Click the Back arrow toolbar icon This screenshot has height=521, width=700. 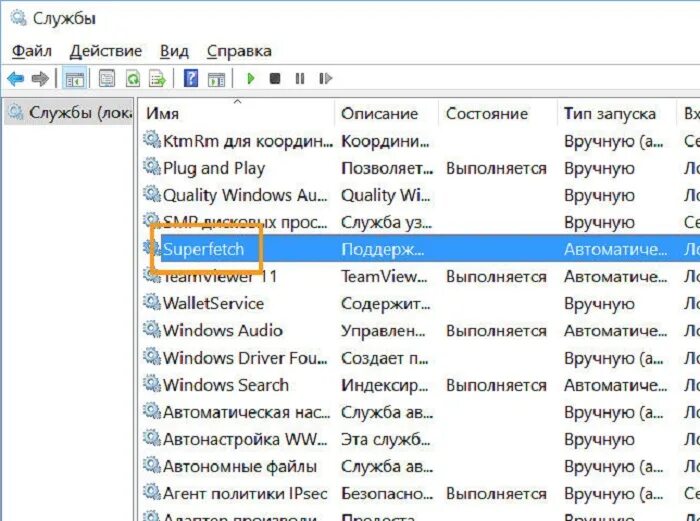(16, 79)
